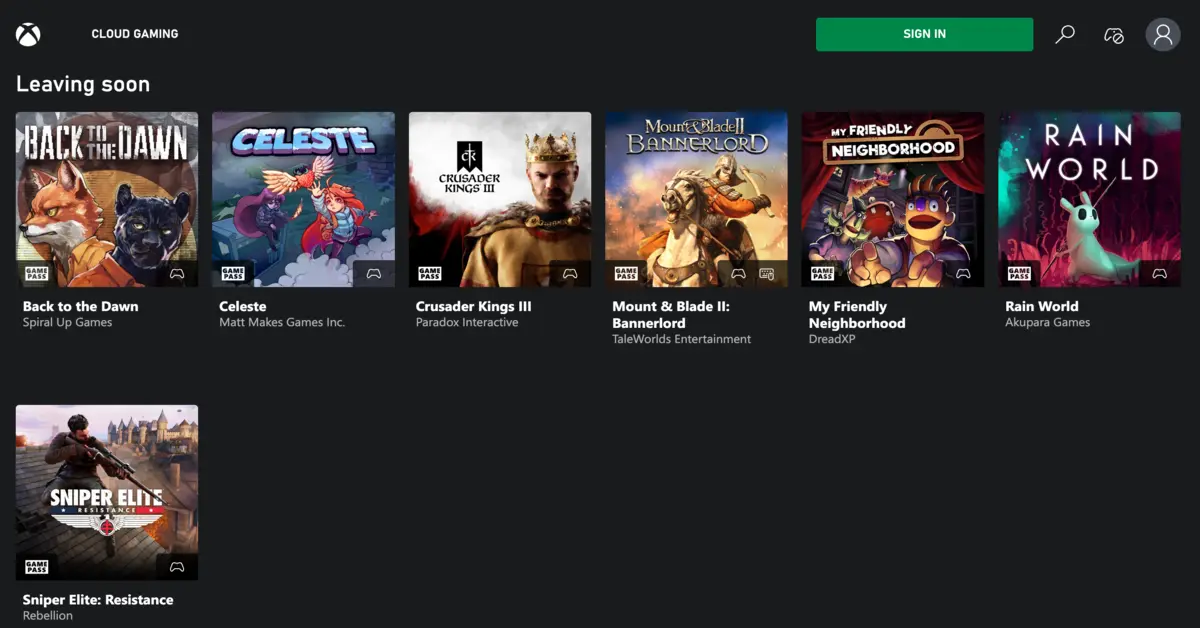
Task: Click the controller icon on Back to the Dawn
Action: pos(177,274)
